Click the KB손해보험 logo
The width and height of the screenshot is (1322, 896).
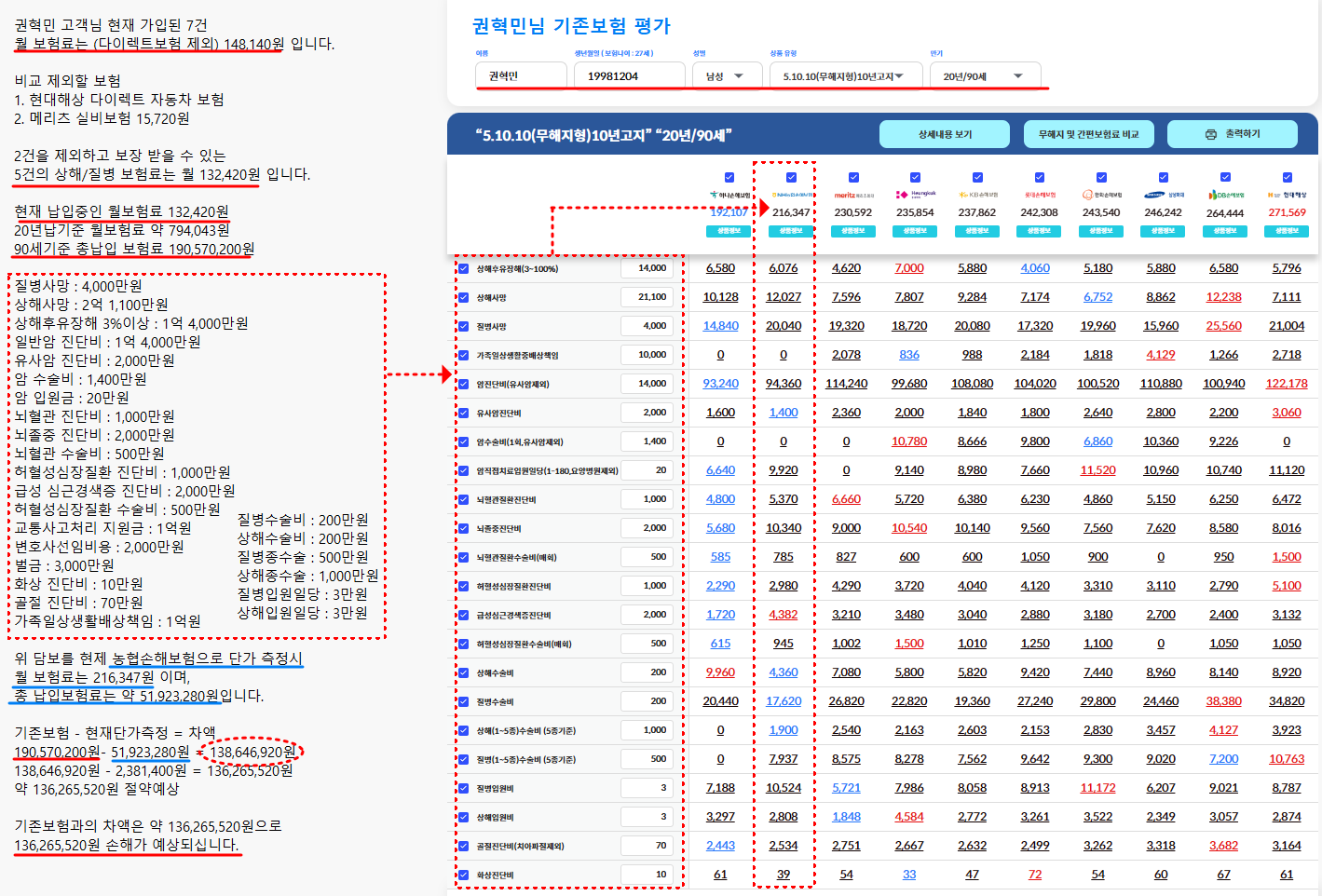977,196
